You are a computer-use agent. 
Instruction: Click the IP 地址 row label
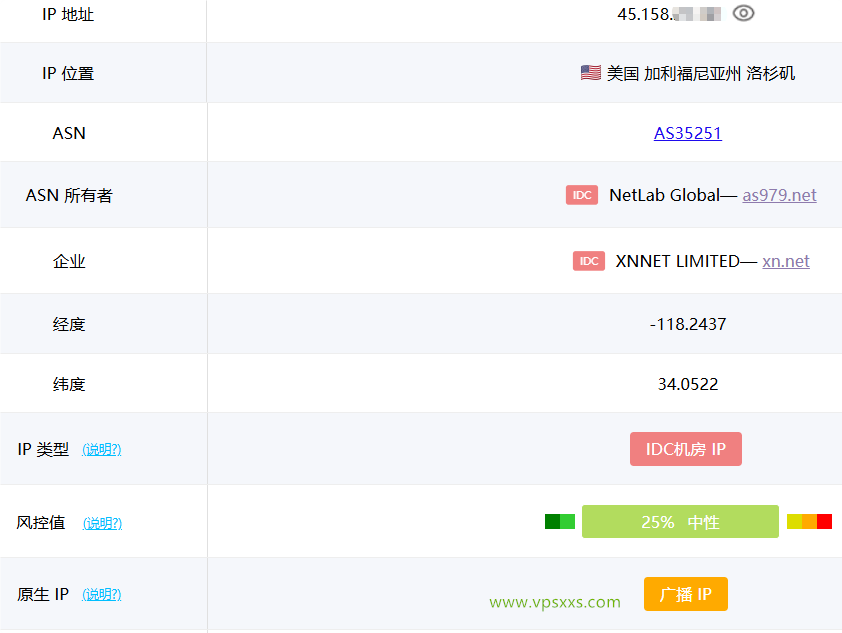[x=68, y=14]
